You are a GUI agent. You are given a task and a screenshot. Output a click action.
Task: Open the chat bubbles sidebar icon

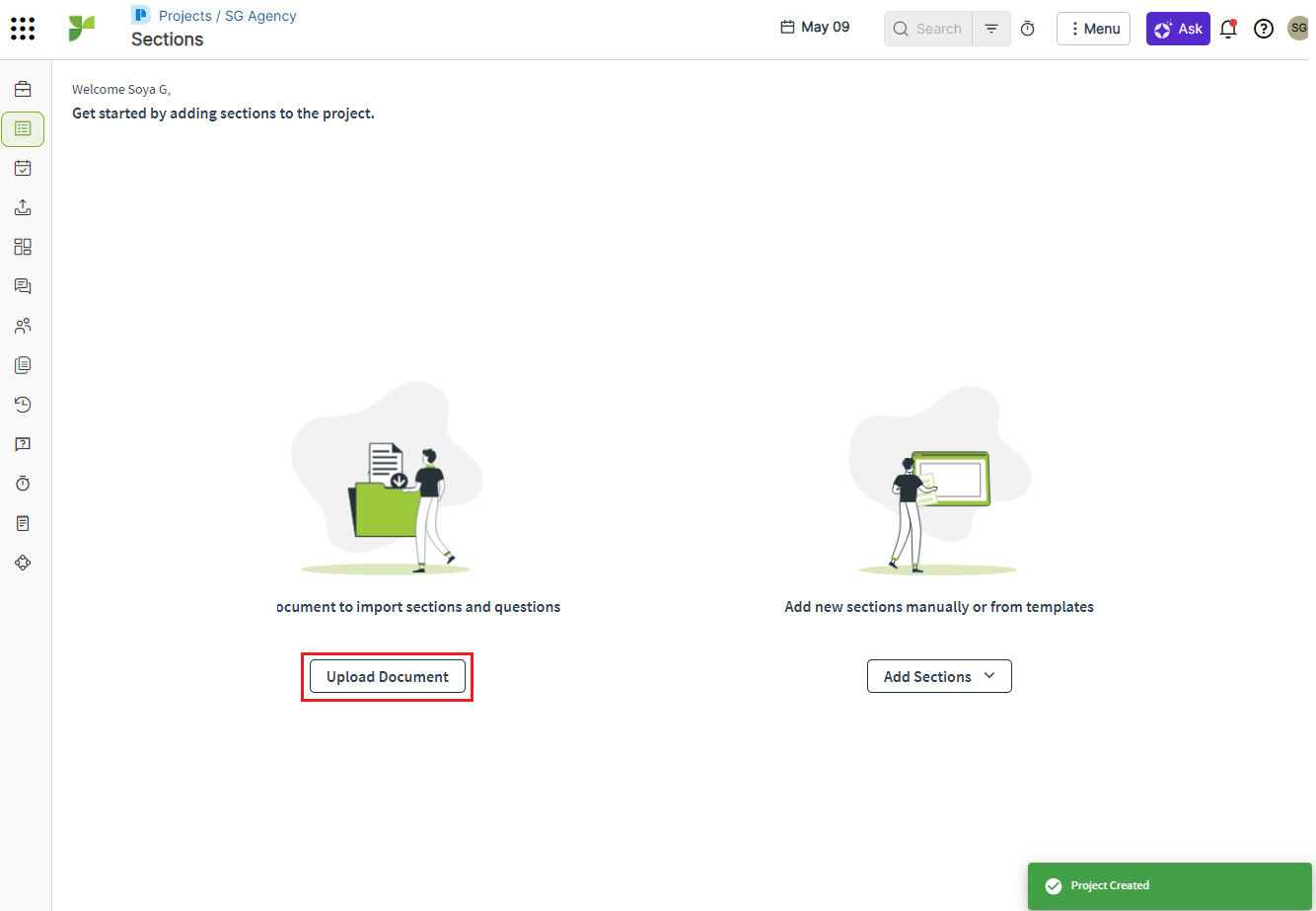tap(23, 286)
